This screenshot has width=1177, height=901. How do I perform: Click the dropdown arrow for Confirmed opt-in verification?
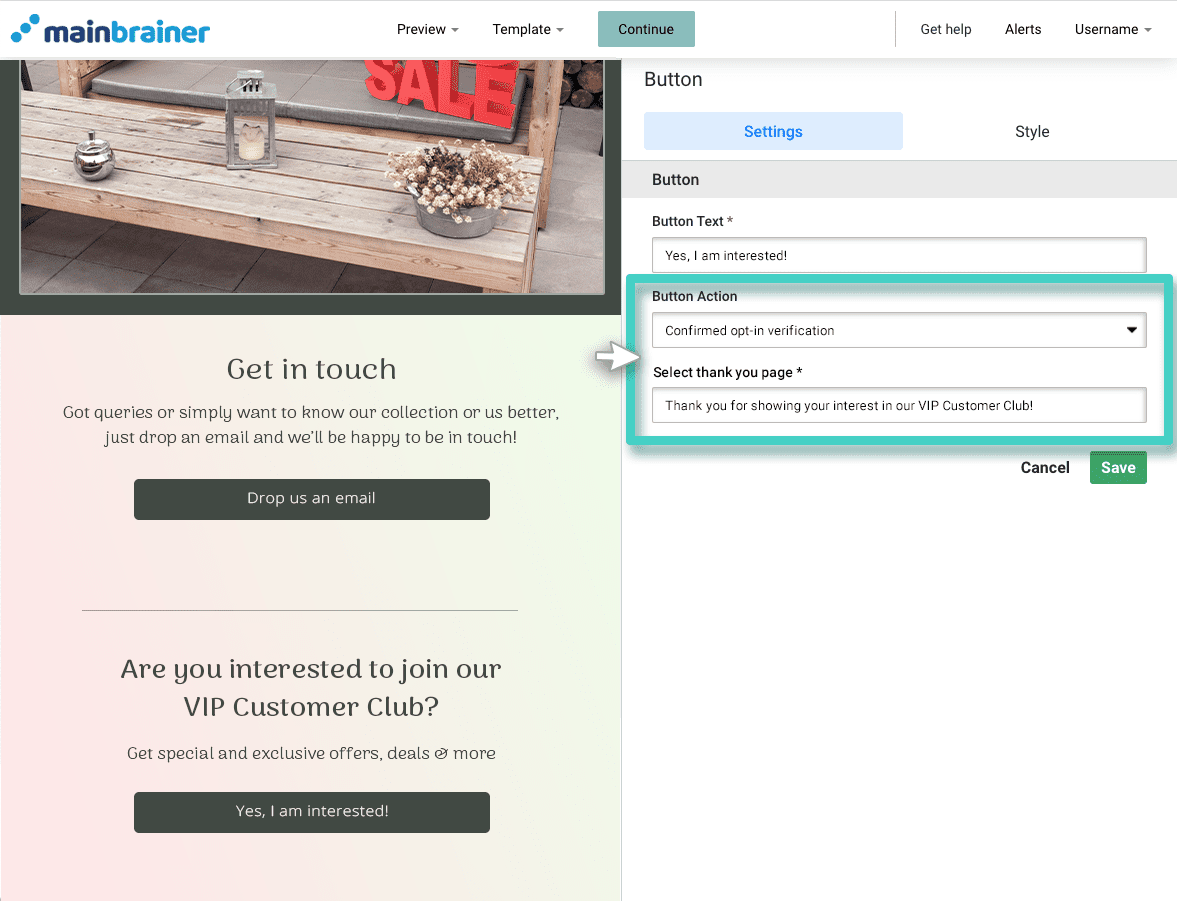[x=1130, y=330]
